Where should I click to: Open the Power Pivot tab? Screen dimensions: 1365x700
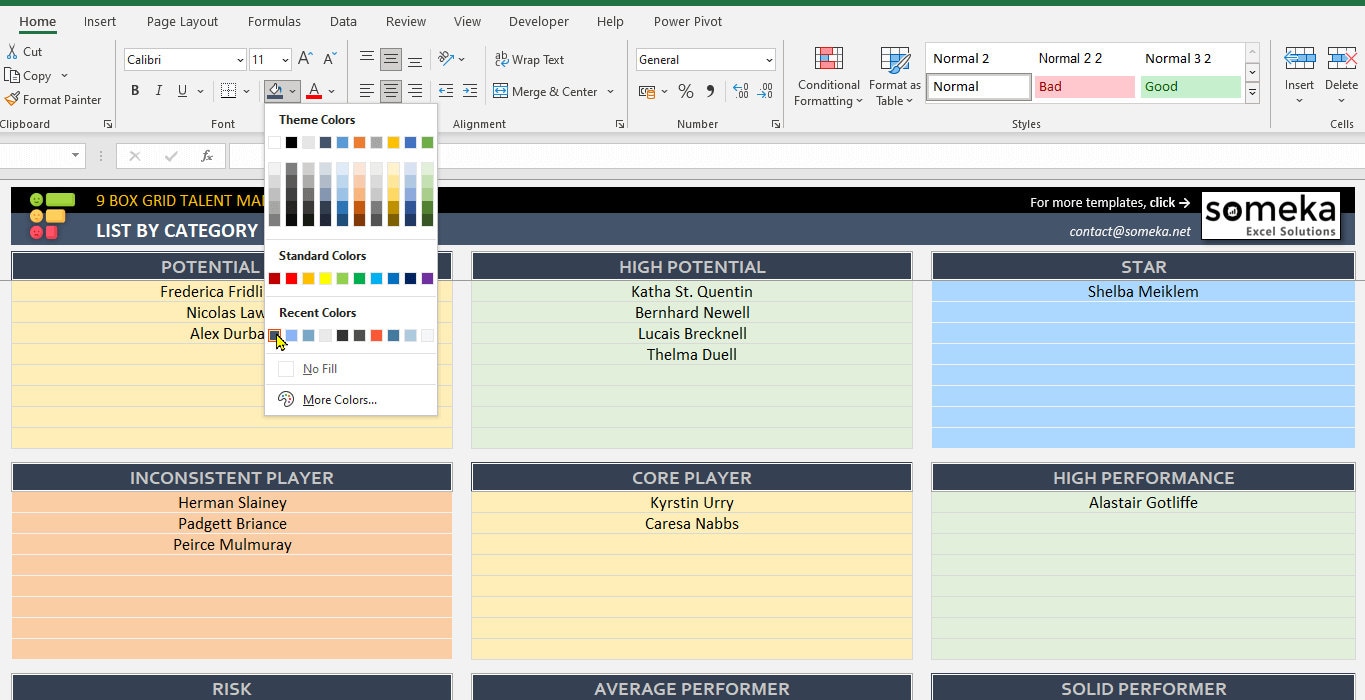pyautogui.click(x=687, y=21)
